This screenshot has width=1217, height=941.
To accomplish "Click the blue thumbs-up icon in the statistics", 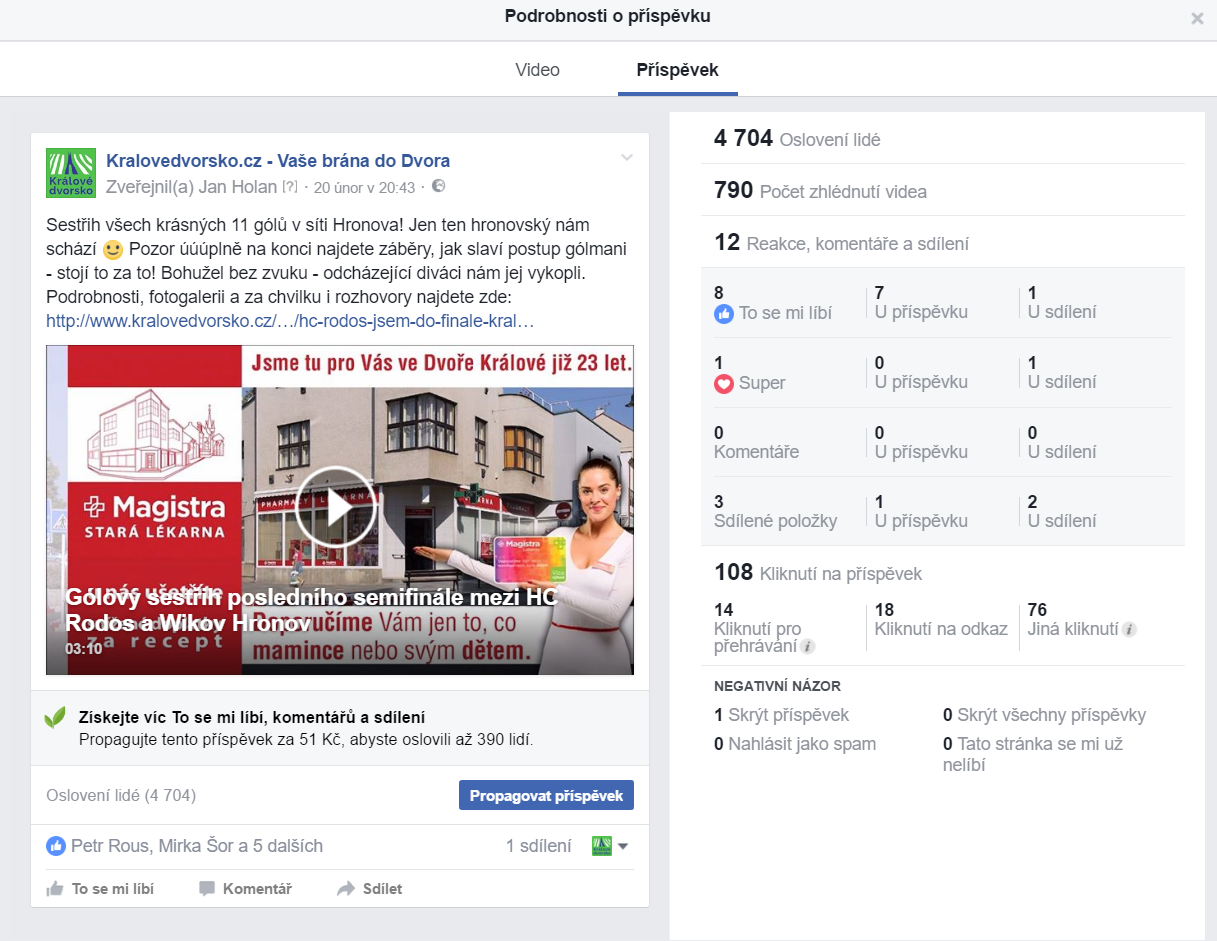I will (724, 313).
